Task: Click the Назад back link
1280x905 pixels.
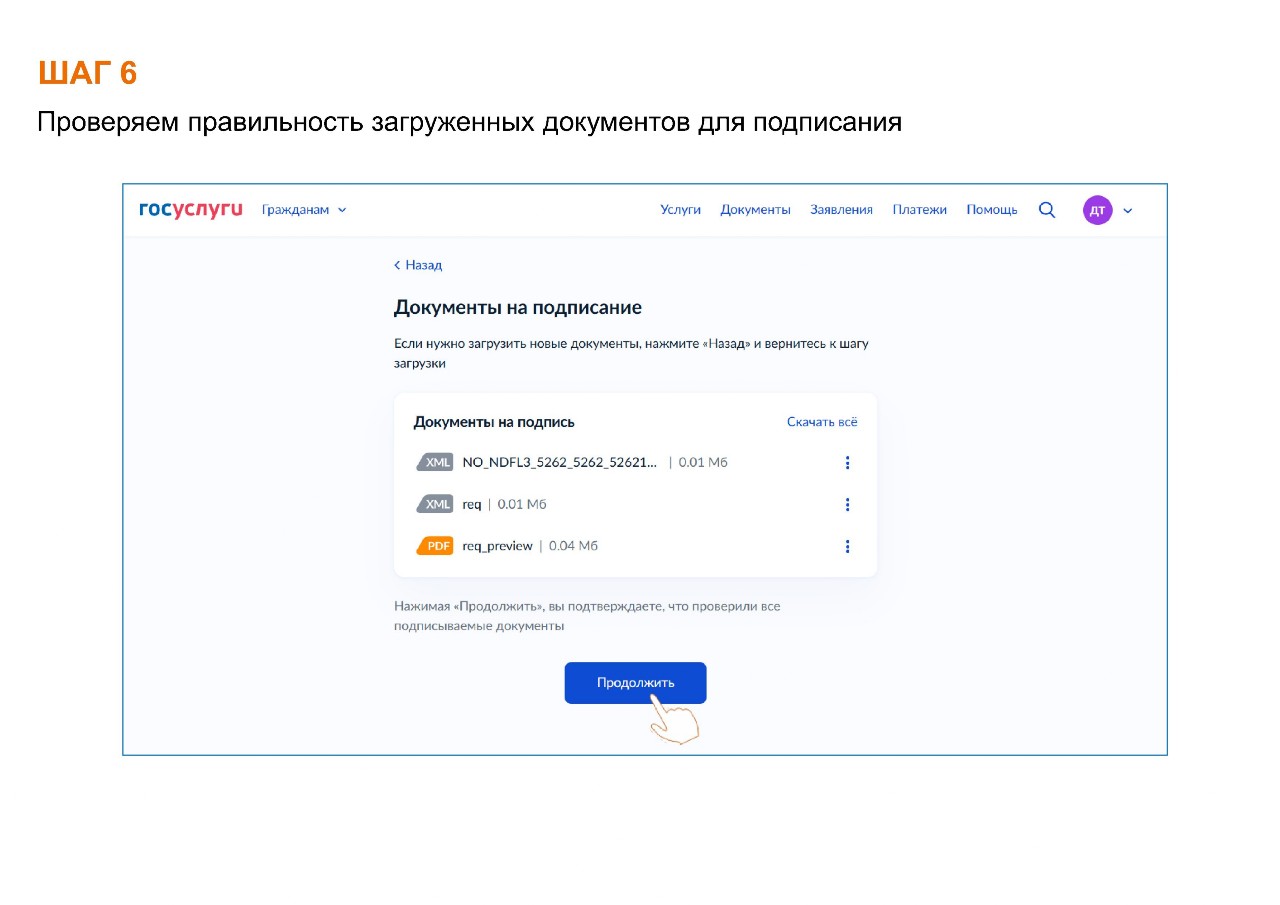Action: pos(418,265)
